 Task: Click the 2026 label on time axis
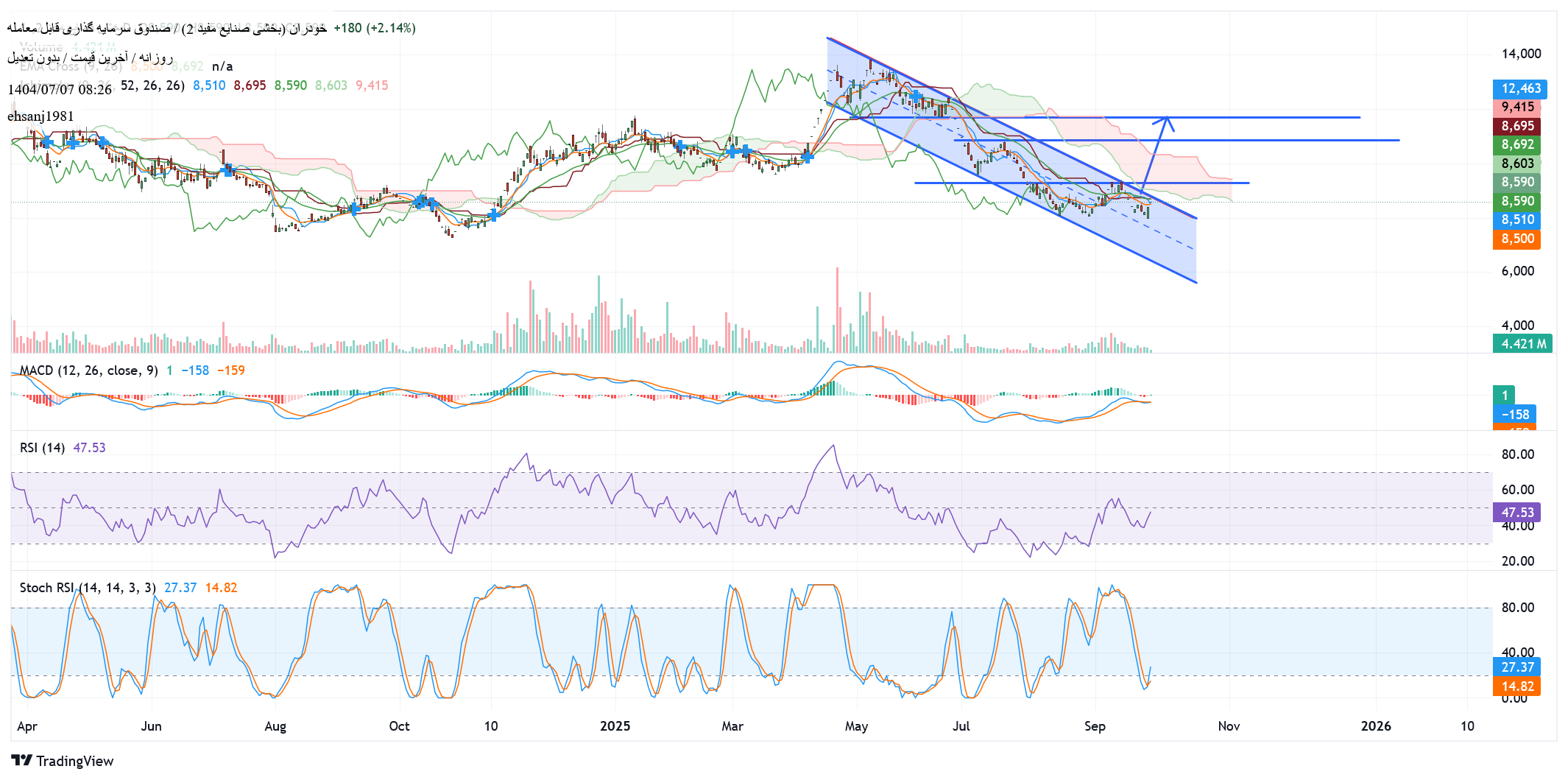coord(1375,726)
